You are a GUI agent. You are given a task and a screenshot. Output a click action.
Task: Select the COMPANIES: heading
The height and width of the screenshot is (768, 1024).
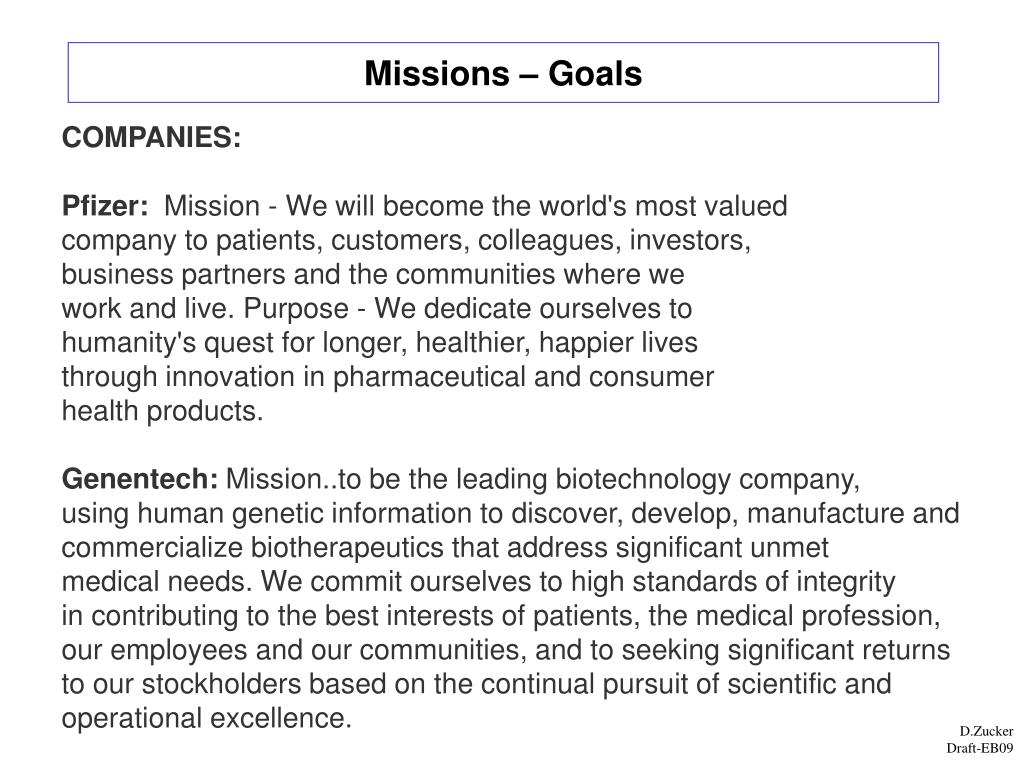point(152,138)
